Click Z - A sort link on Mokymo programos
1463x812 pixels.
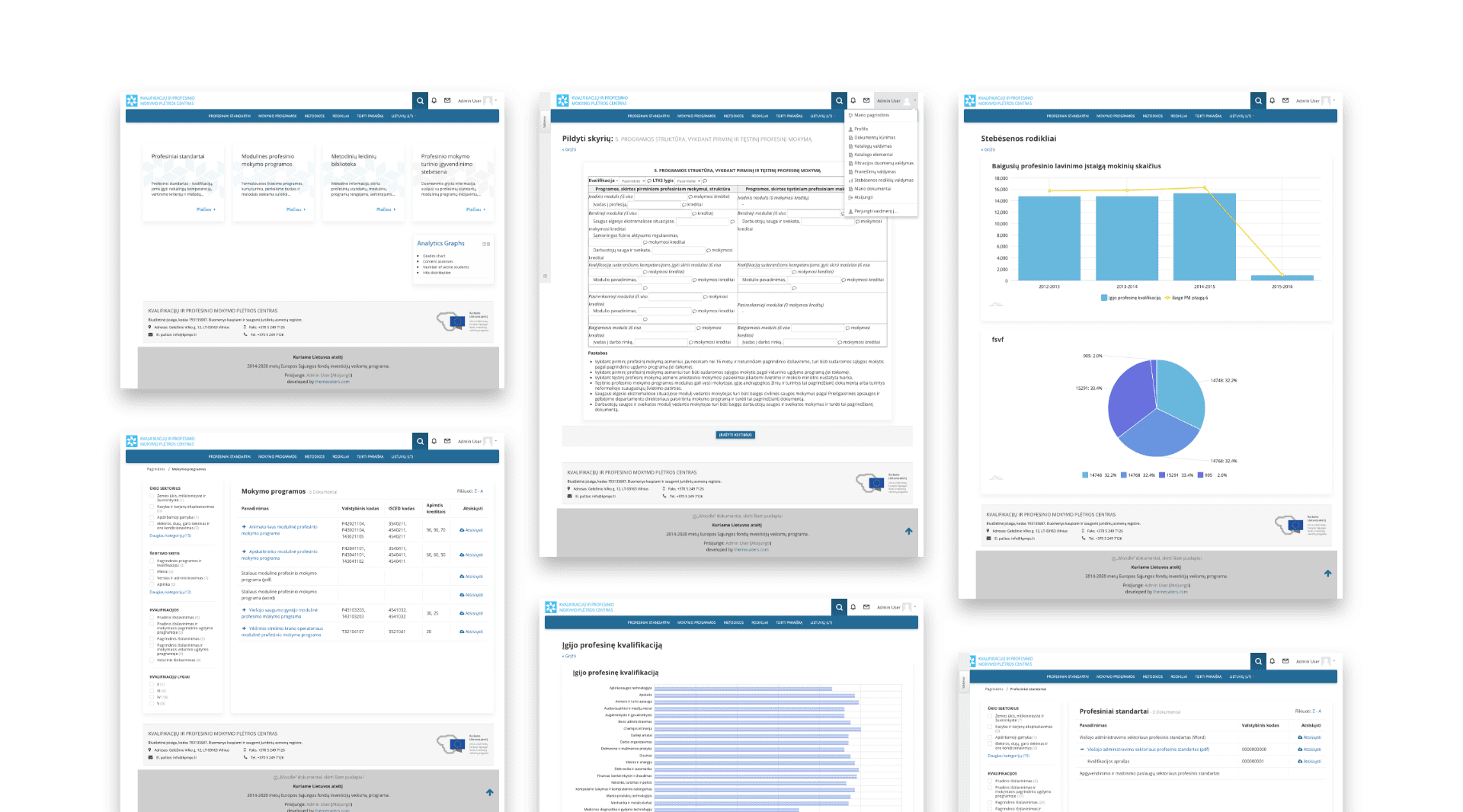[x=478, y=491]
